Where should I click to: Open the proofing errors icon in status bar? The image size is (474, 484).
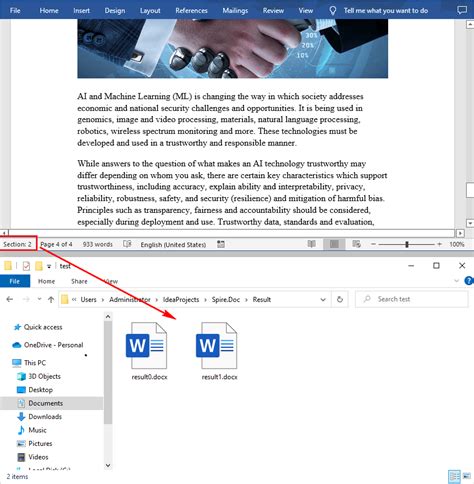127,244
